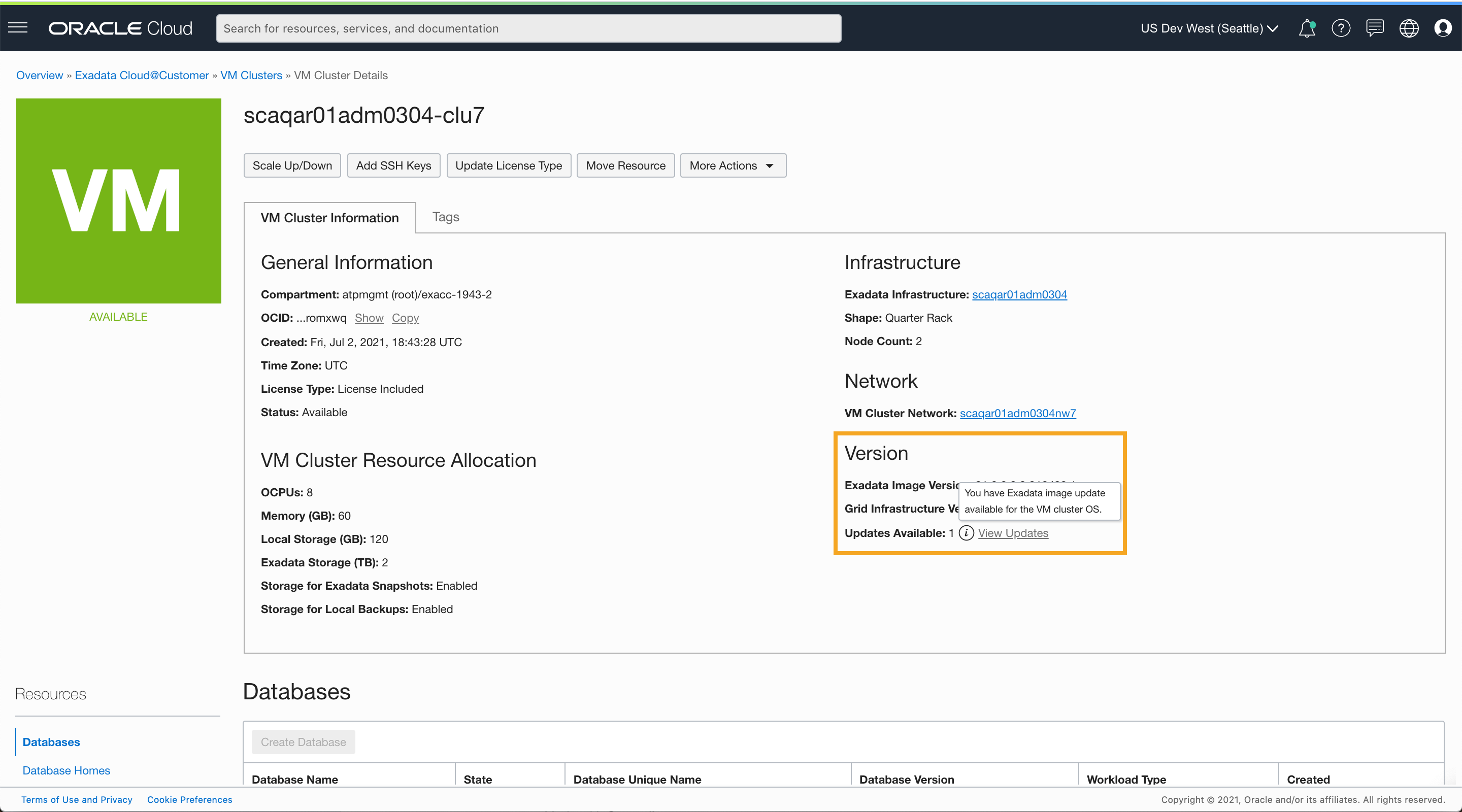1462x812 pixels.
Task: Open the language globe icon
Action: pyautogui.click(x=1409, y=28)
